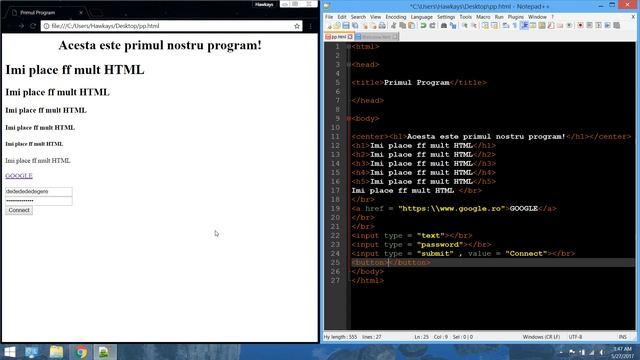Click the text input containing dedededegere
Image resolution: width=640 pixels, height=360 pixels.
click(39, 191)
